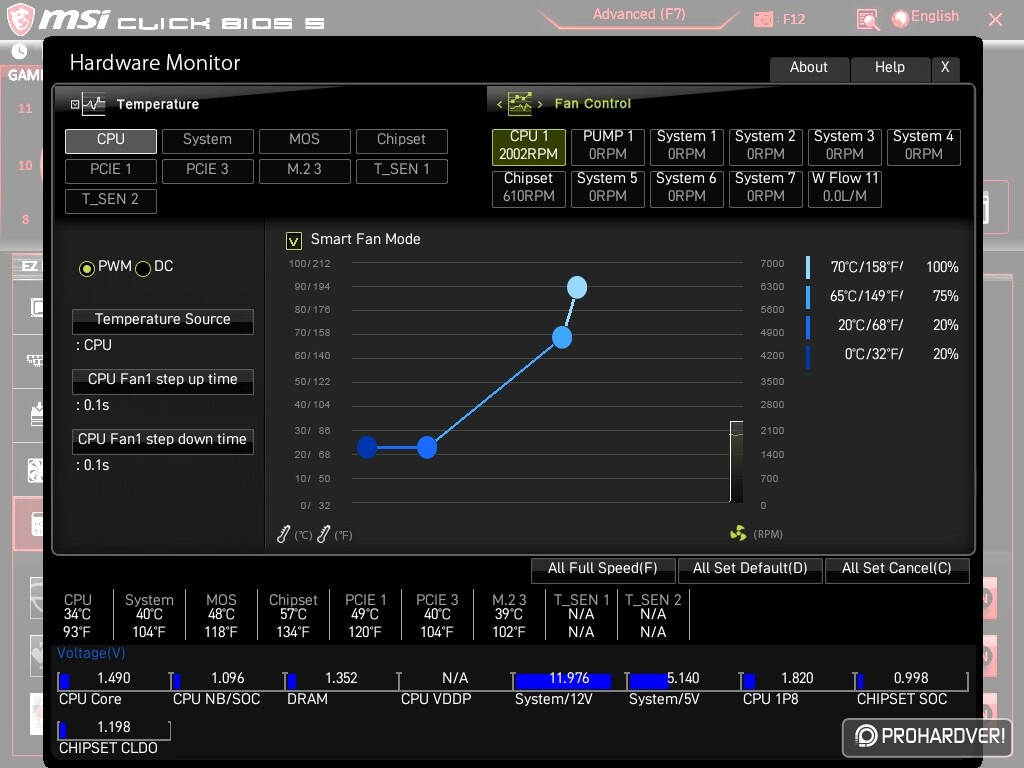Select the PWM radio button
The image size is (1024, 768).
(86, 268)
